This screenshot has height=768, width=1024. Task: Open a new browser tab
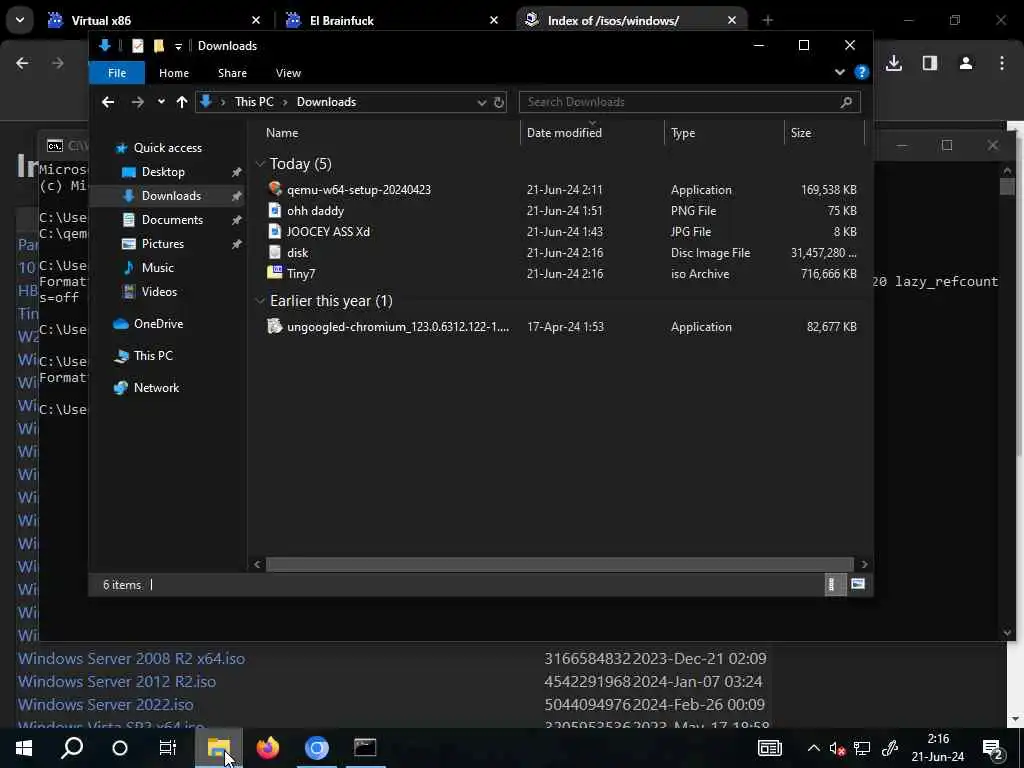click(x=767, y=20)
